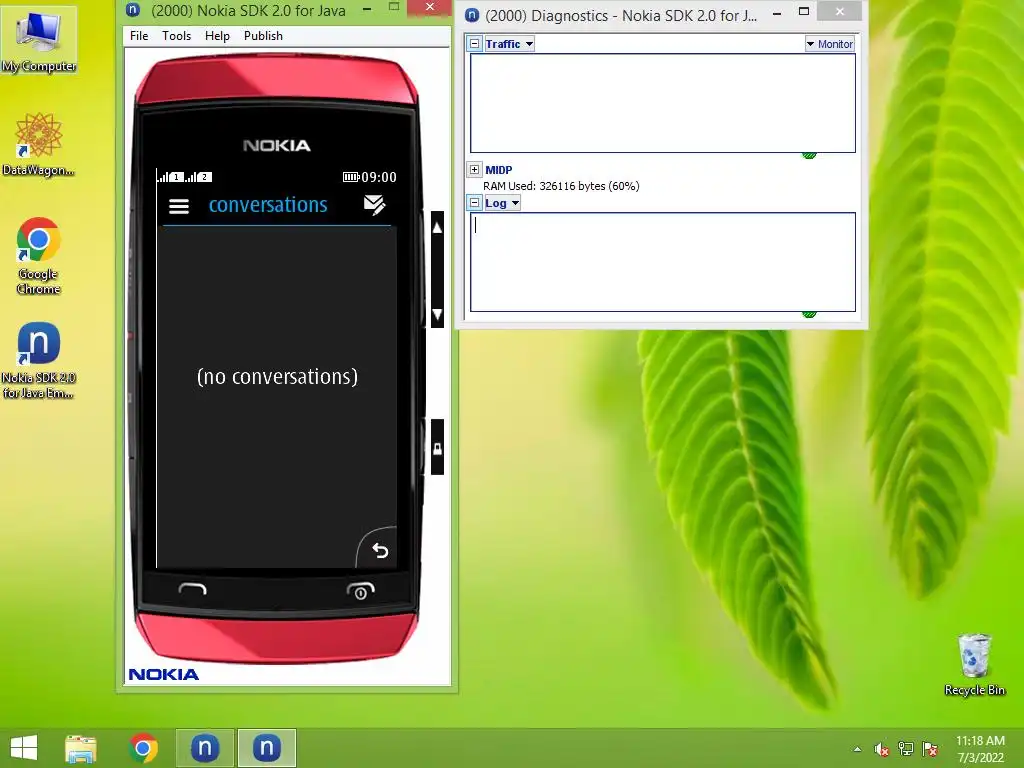The image size is (1024, 768).
Task: Click the Action Center flag icon
Action: 930,749
